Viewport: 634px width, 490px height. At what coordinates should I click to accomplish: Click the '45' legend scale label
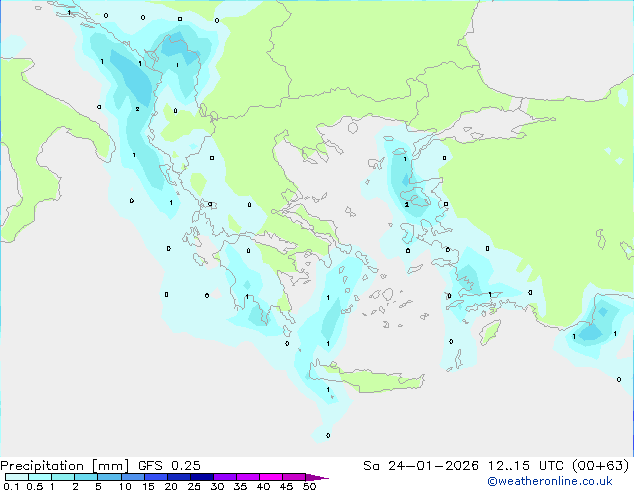coord(286,486)
